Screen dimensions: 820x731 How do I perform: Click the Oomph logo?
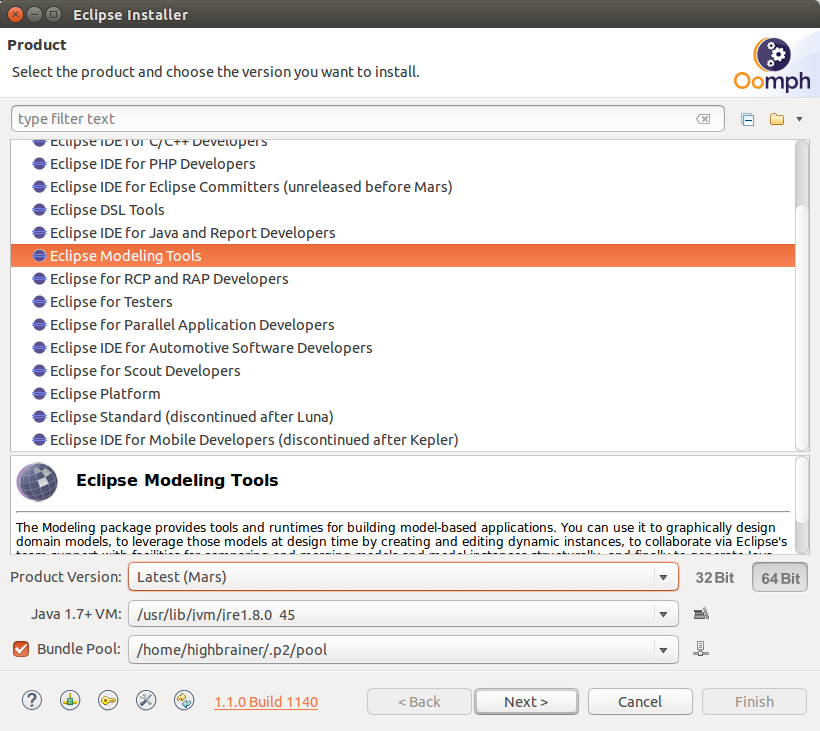click(772, 65)
